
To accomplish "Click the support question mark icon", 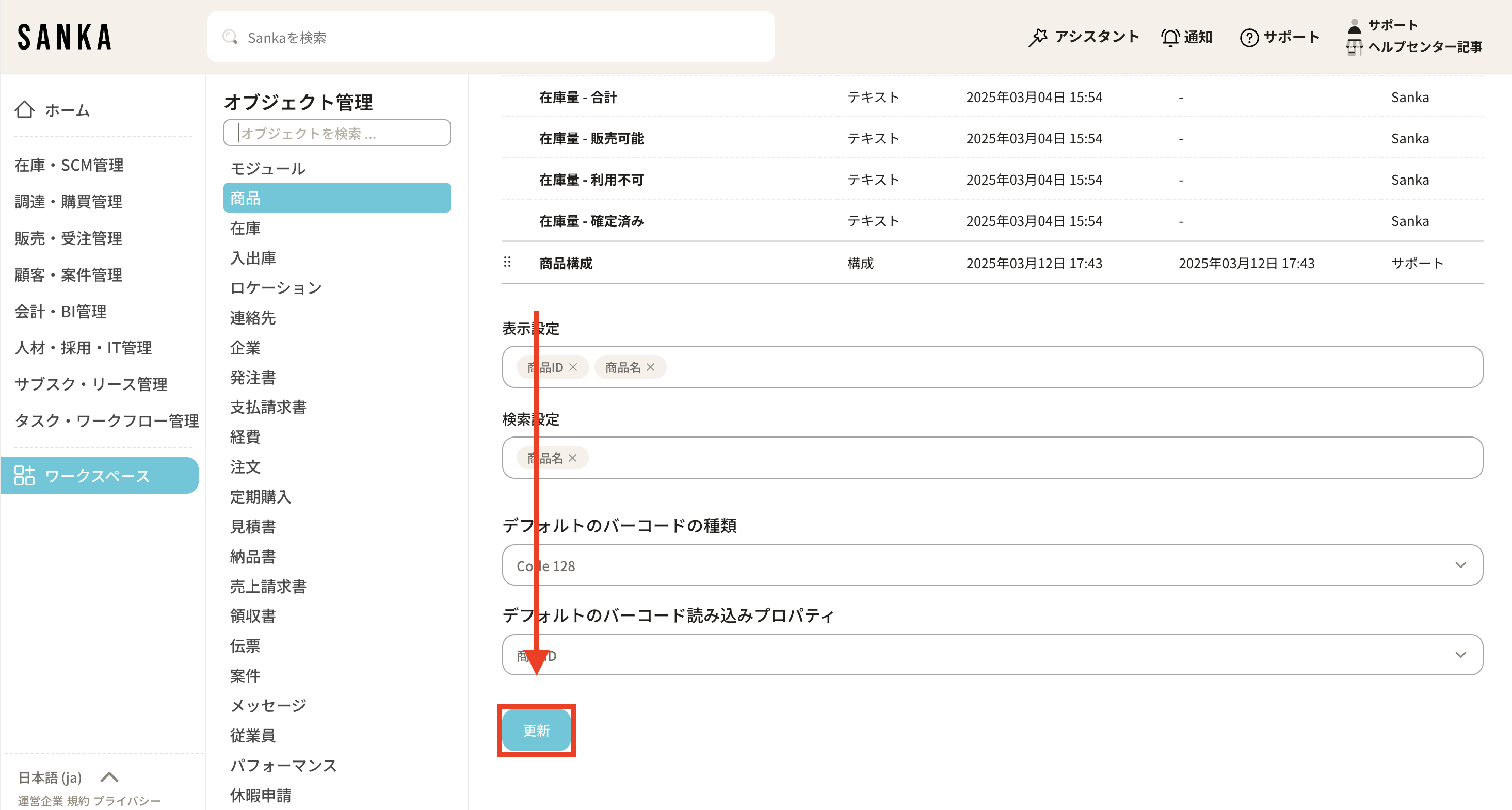I will 1248,38.
